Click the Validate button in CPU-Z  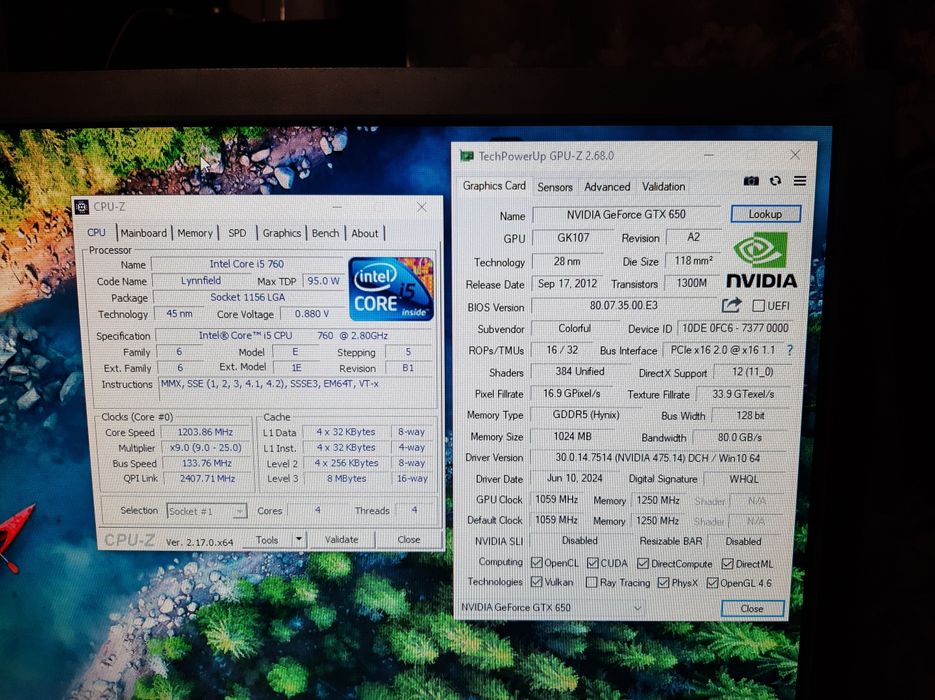pyautogui.click(x=342, y=540)
